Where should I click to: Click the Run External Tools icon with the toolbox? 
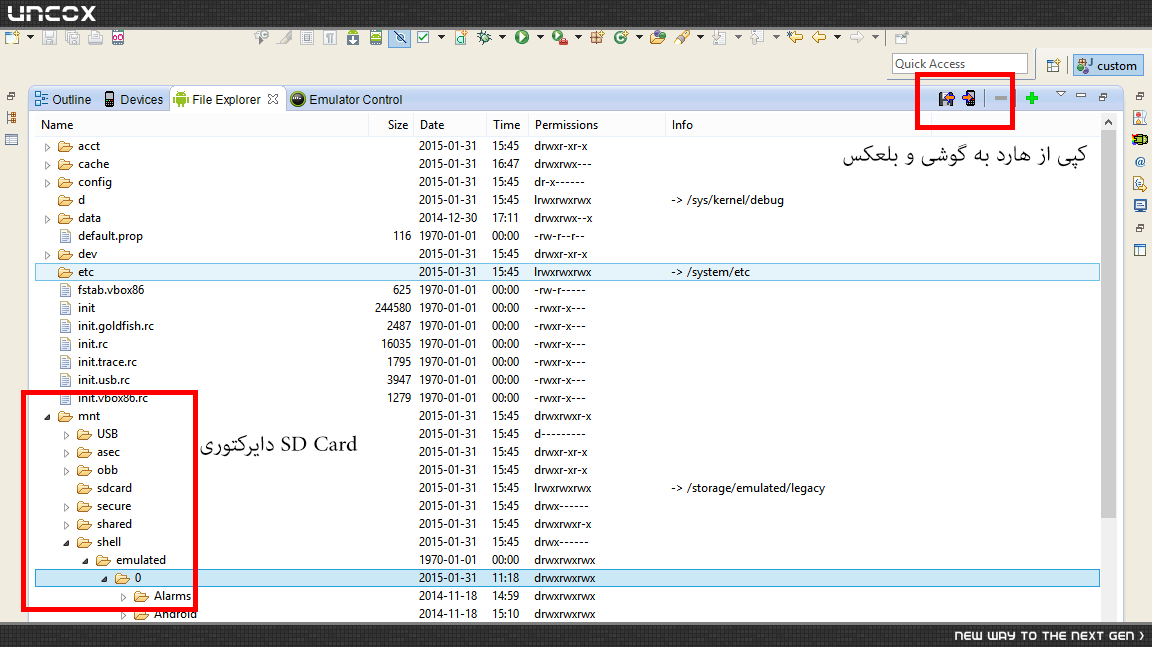559,37
